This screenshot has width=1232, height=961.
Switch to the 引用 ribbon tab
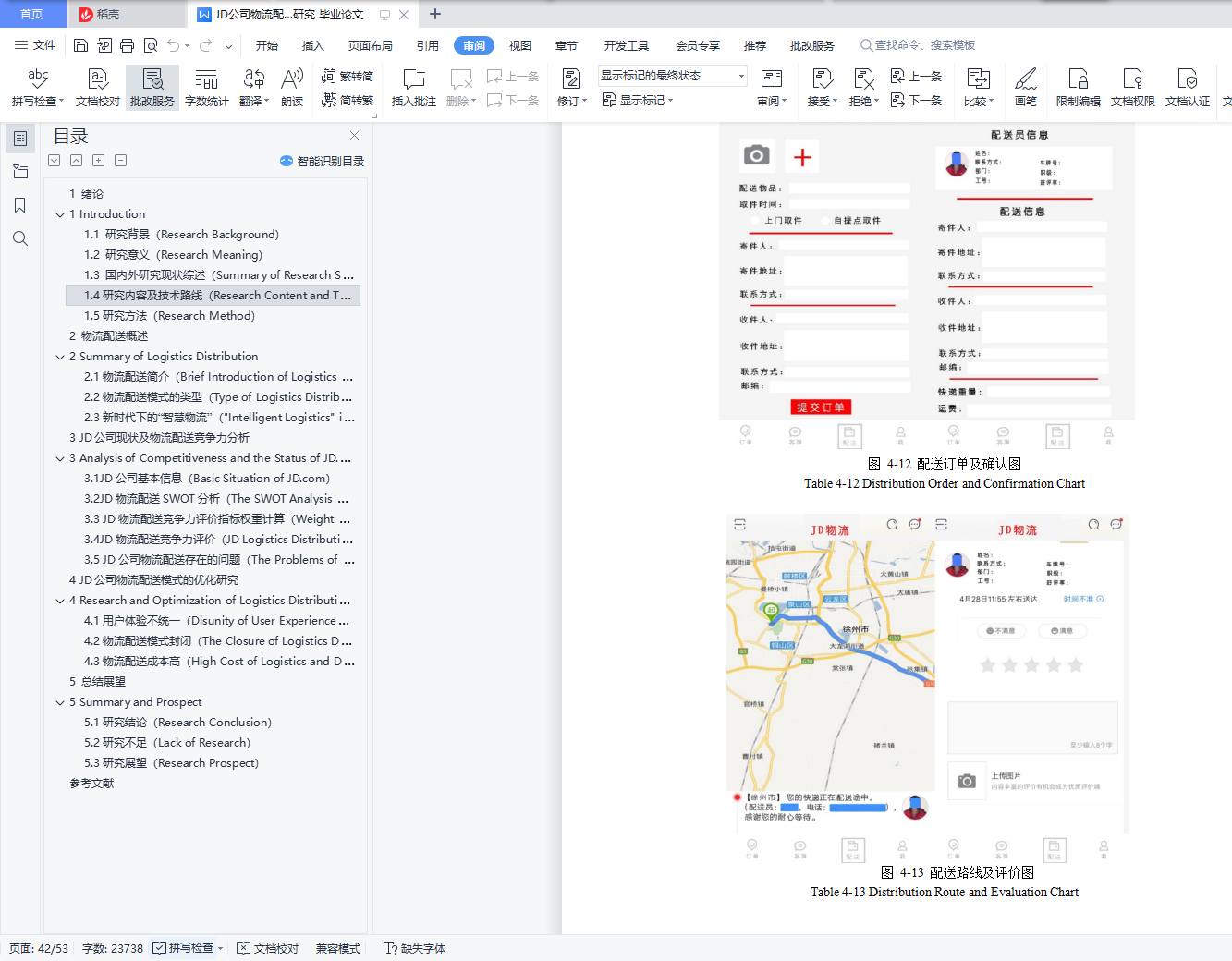pyautogui.click(x=428, y=45)
